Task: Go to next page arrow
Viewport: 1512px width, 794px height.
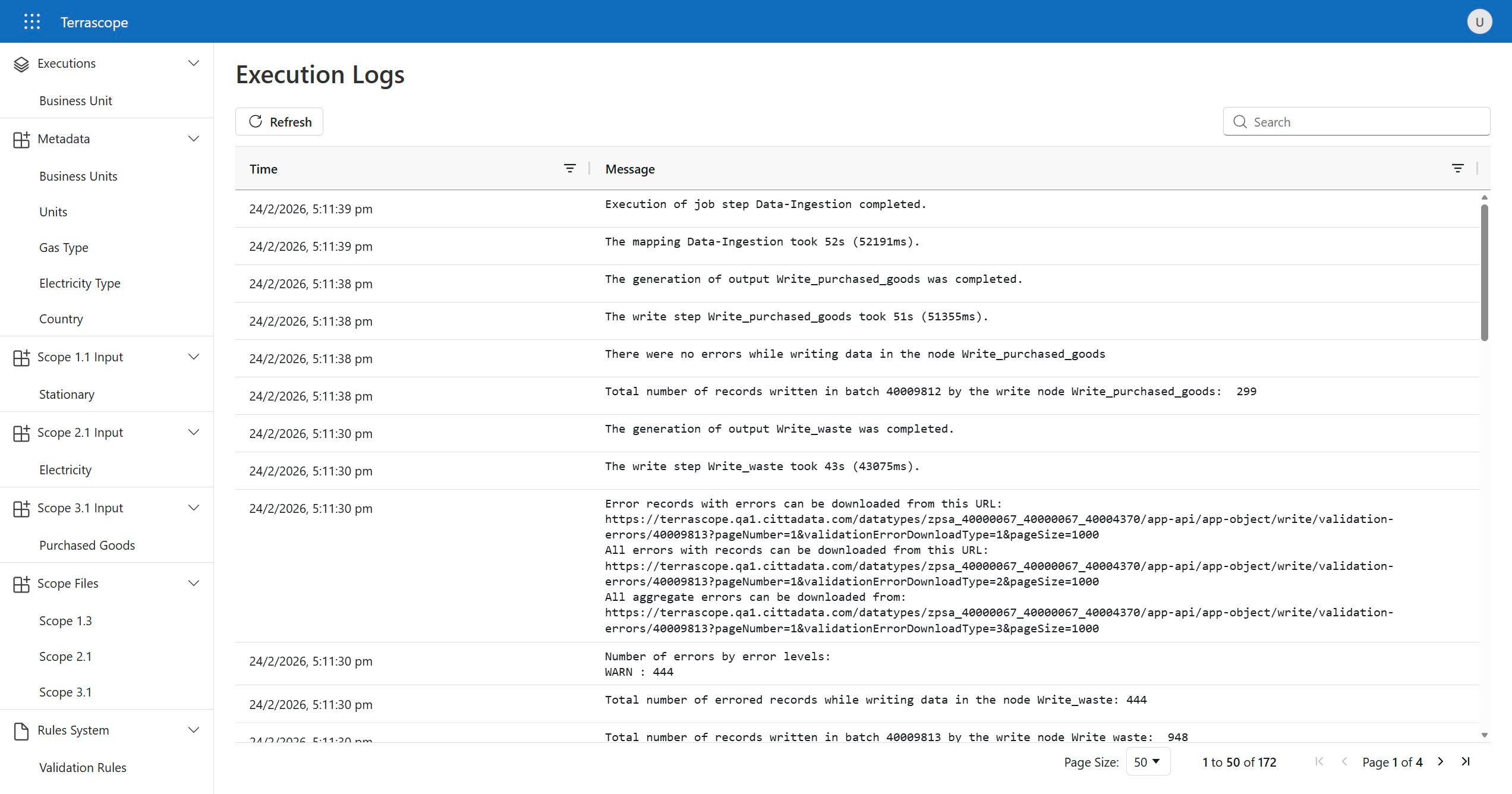Action: (x=1441, y=761)
